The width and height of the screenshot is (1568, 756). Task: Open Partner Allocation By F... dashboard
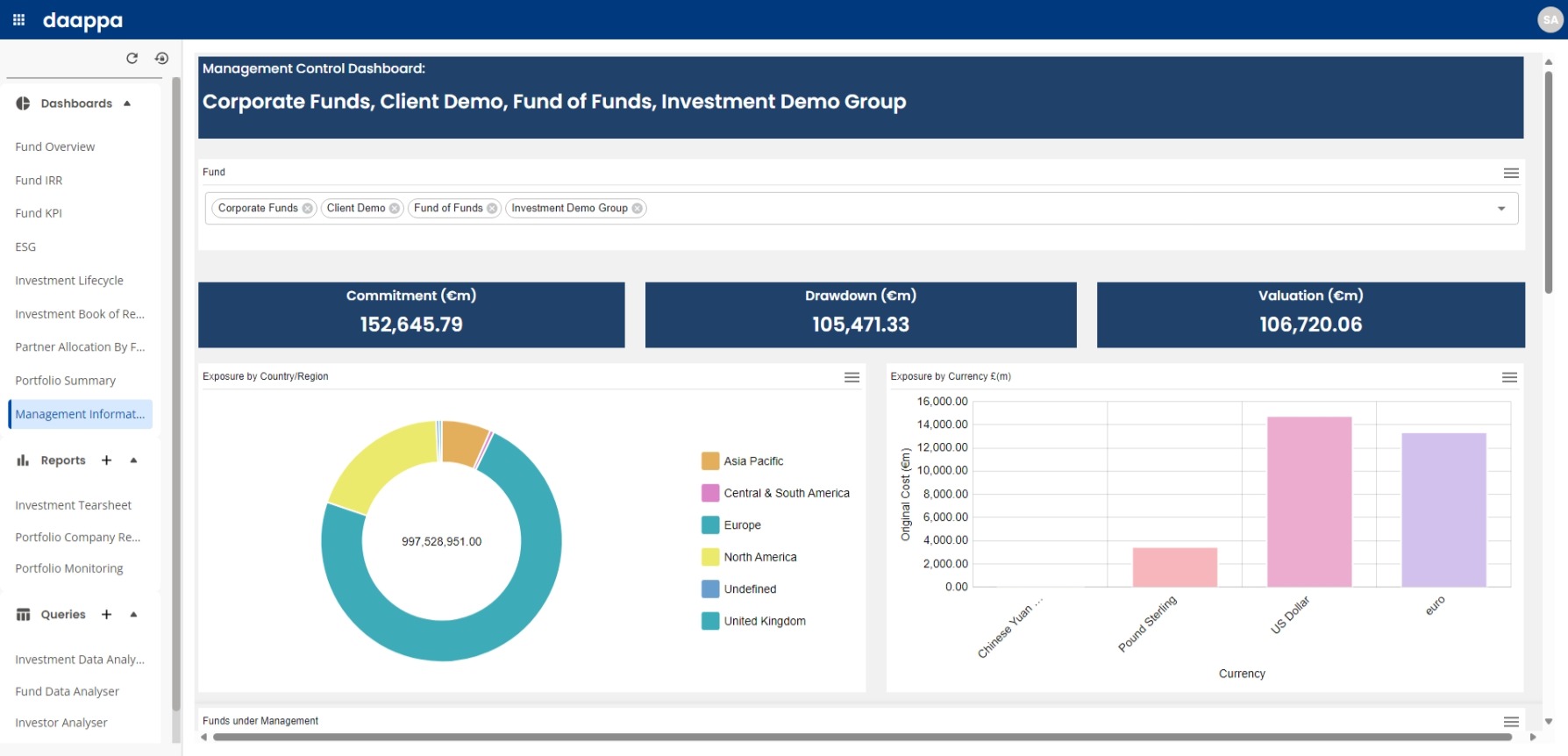coord(80,347)
